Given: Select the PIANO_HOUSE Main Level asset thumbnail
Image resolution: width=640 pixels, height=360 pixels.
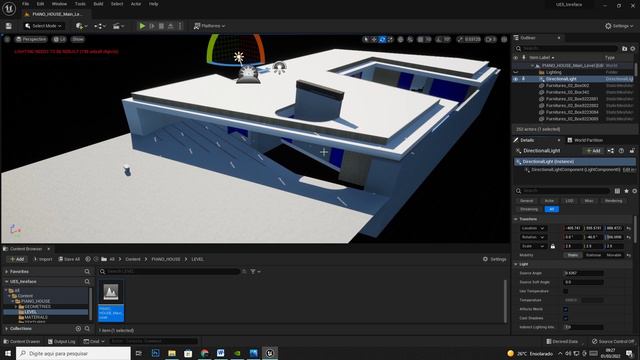Looking at the screenshot, I should point(111,301).
